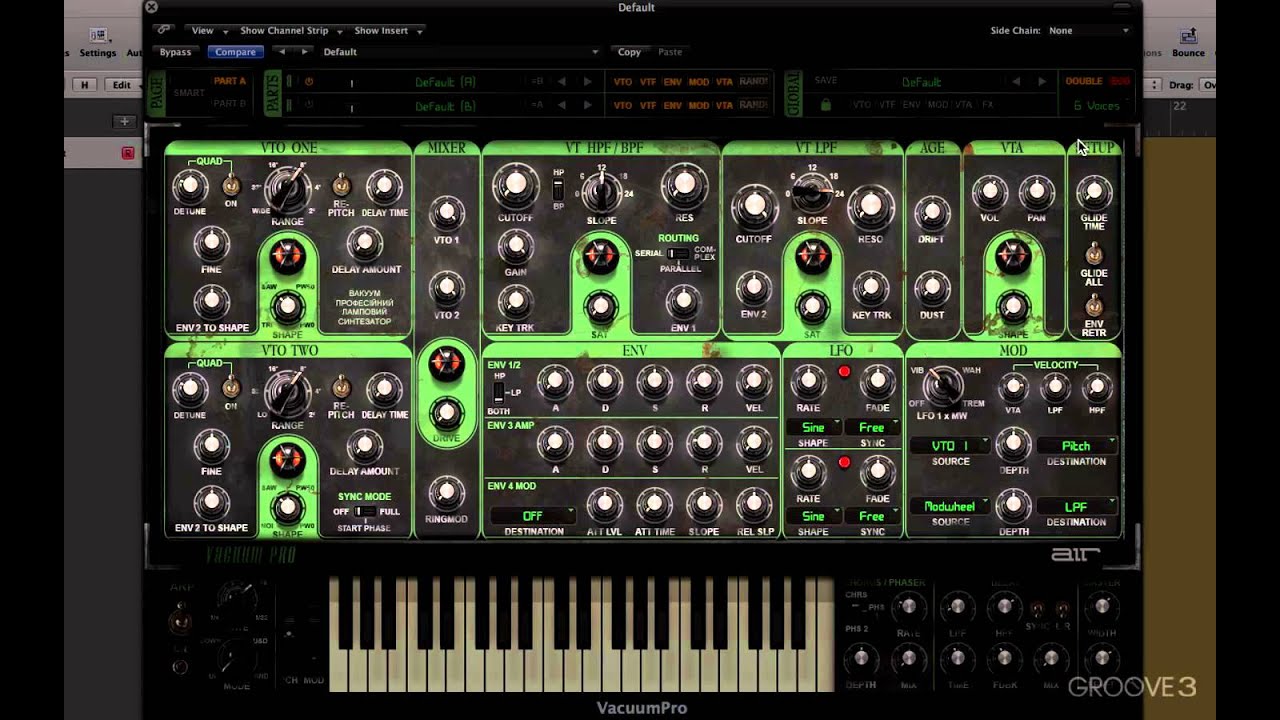
Task: Open the Show Insert dropdown
Action: [388, 31]
